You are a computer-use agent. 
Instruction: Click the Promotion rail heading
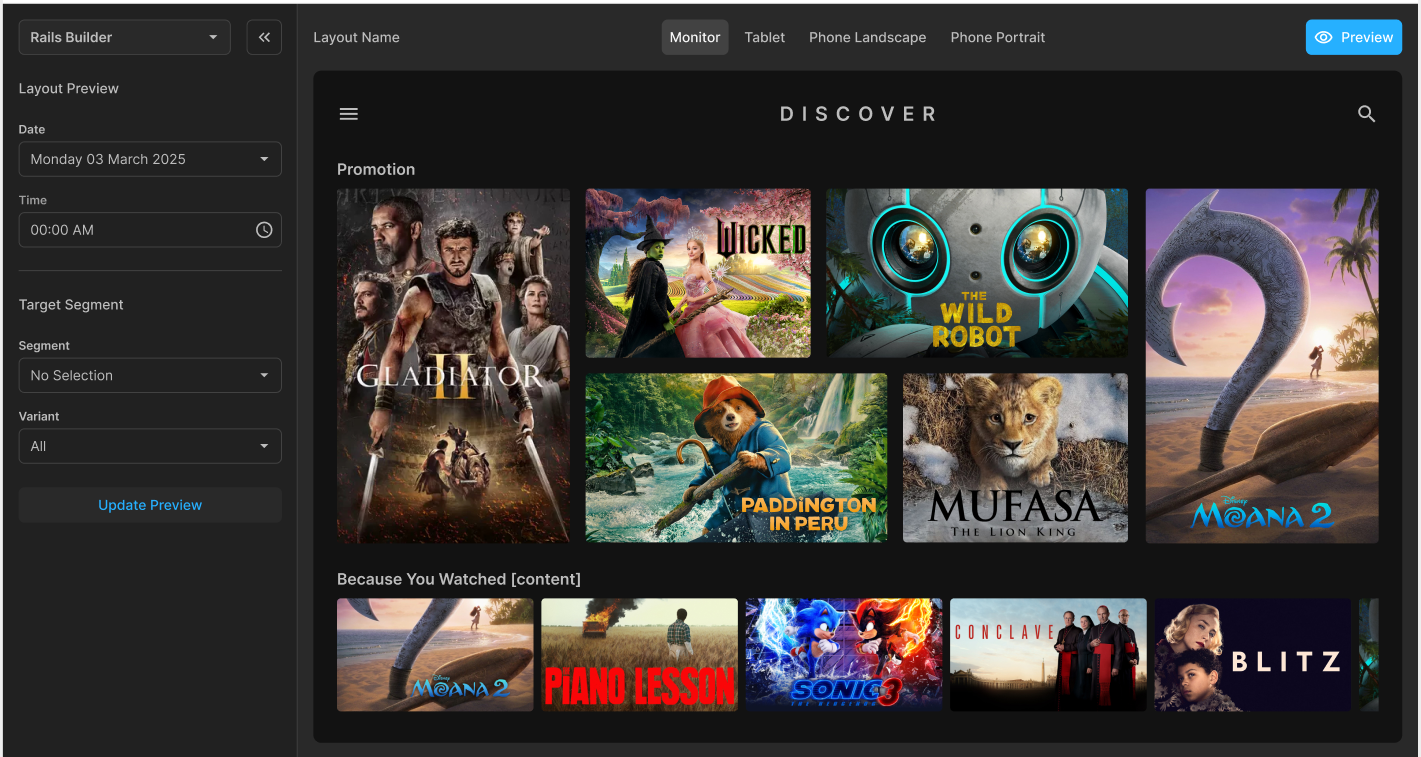coord(376,169)
